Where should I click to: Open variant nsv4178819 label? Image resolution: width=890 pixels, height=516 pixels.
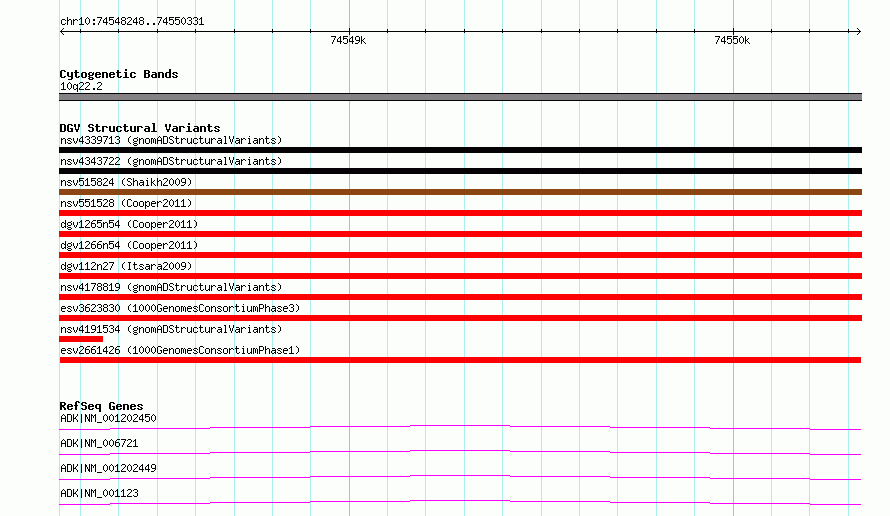(171, 287)
